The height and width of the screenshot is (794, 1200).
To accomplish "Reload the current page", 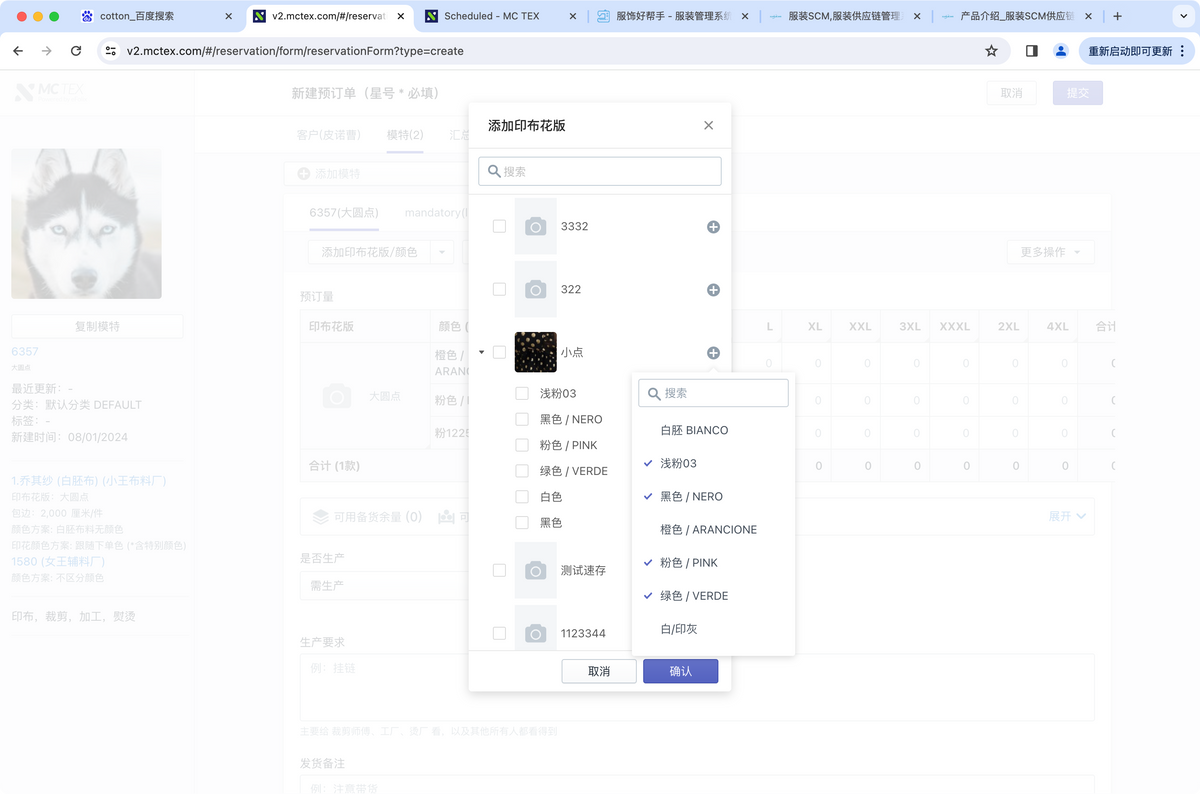I will tap(76, 51).
